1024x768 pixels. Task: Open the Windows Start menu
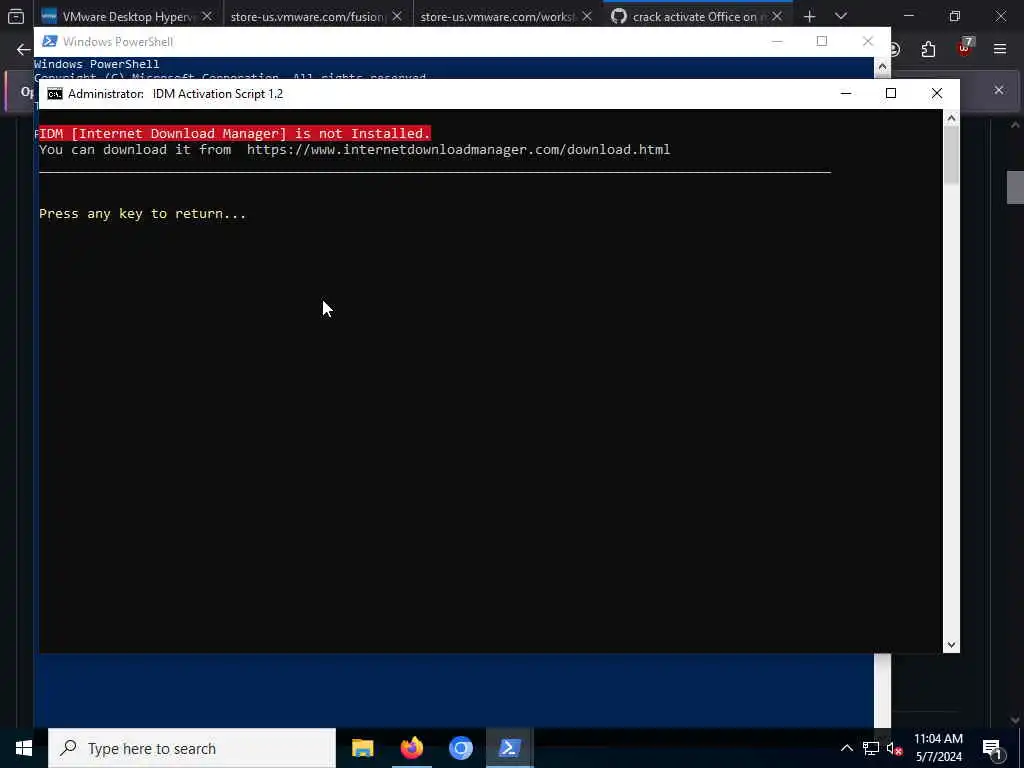pos(24,748)
